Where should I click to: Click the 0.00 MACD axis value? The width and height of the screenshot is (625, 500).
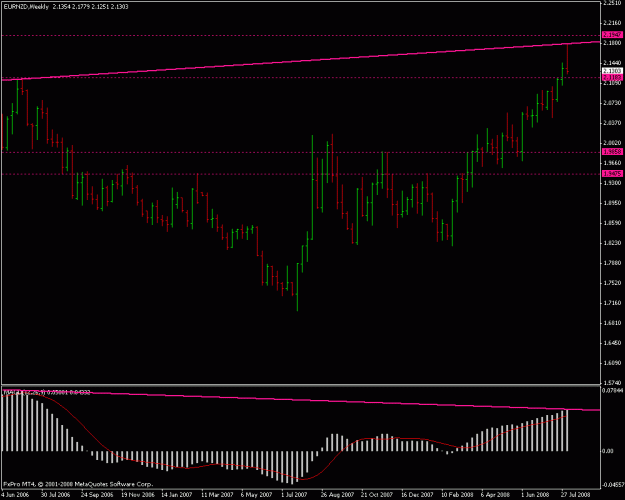609,451
